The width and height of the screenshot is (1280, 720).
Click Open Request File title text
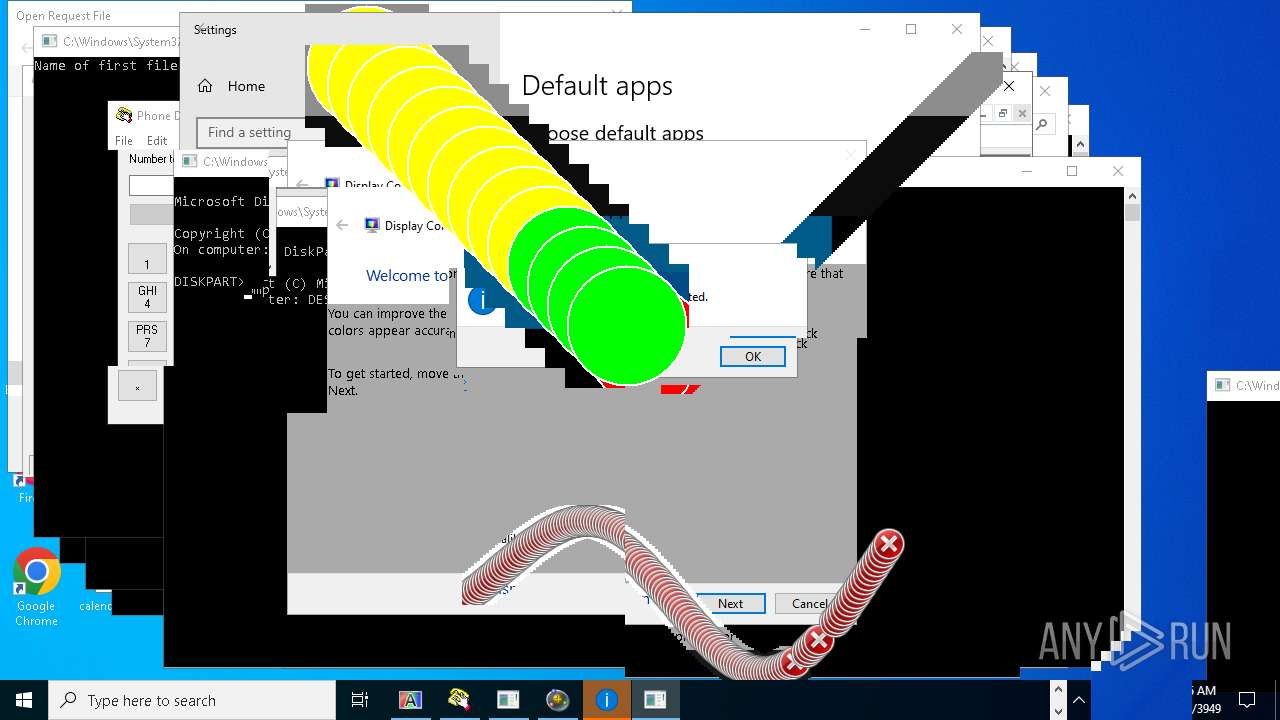[63, 16]
